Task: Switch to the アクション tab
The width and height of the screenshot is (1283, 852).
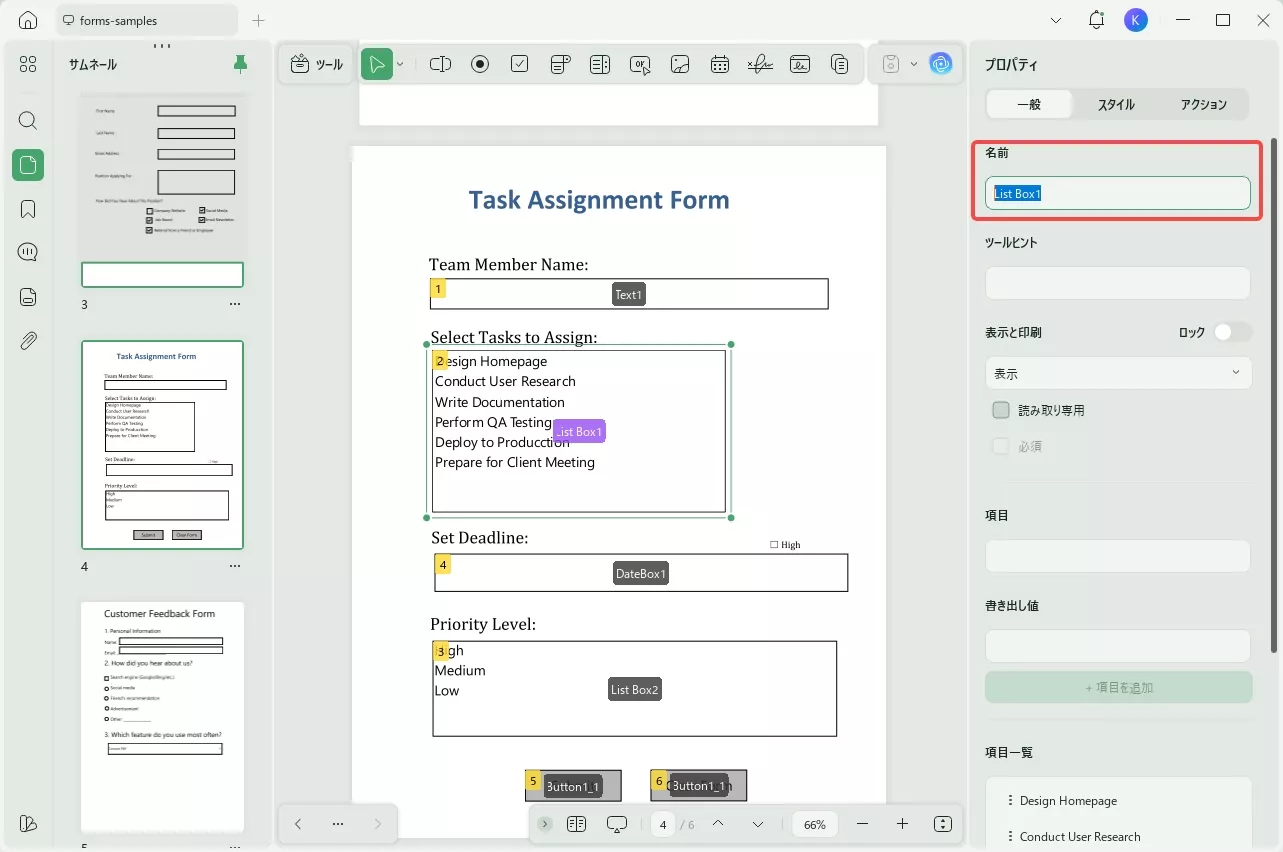Action: (x=1203, y=104)
